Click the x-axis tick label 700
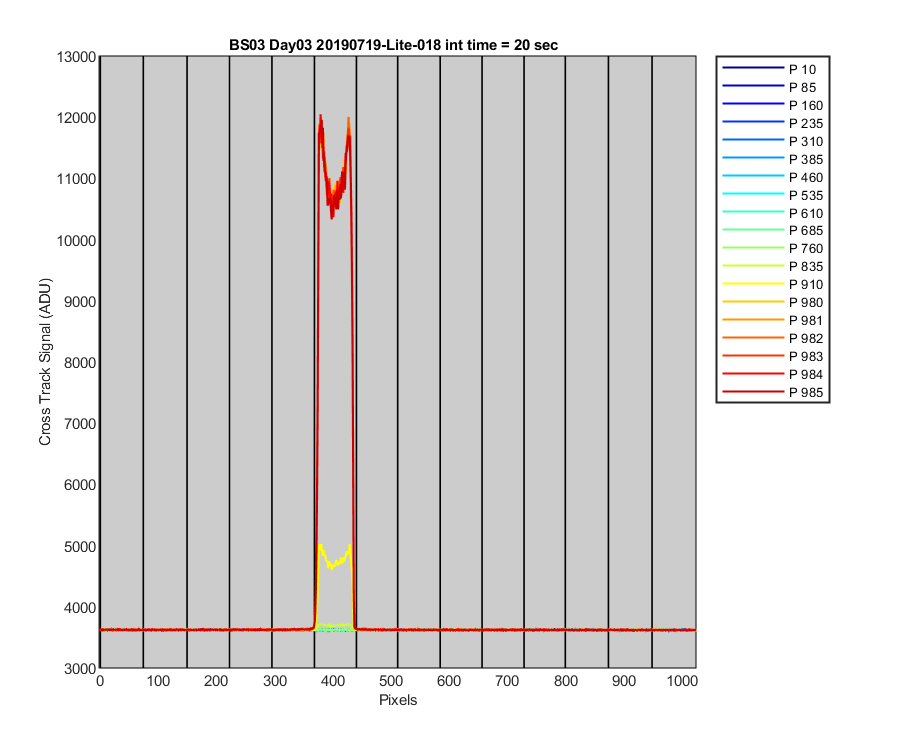This screenshot has height=750, width=900. (x=507, y=681)
